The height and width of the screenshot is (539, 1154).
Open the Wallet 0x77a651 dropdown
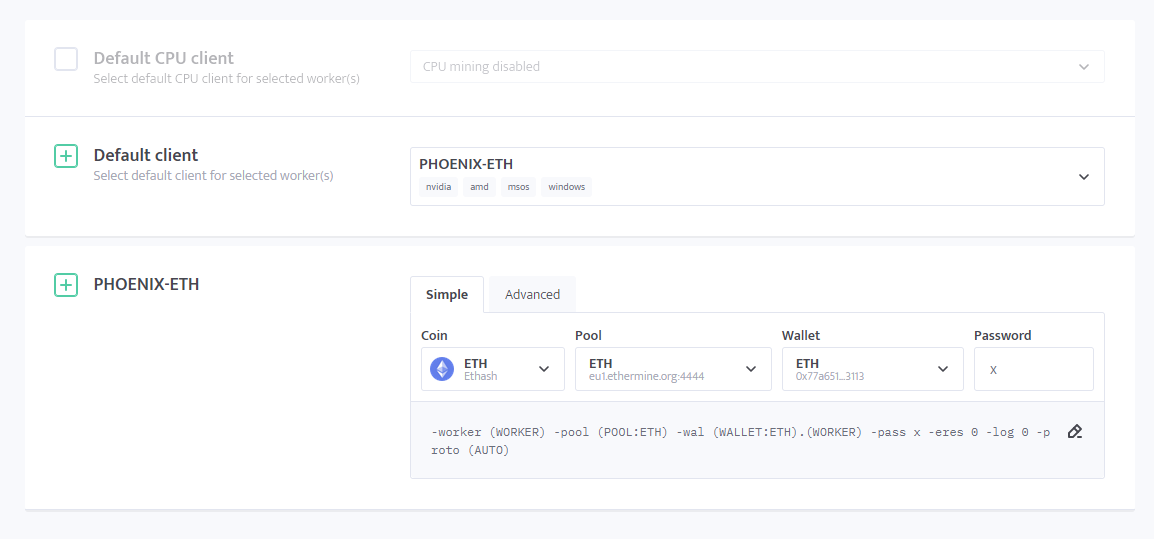[x=872, y=369]
